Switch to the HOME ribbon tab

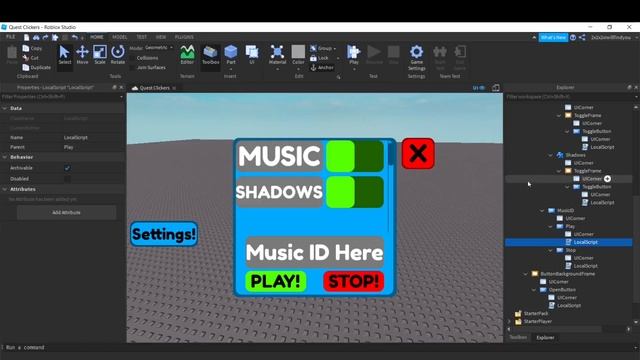tap(97, 37)
